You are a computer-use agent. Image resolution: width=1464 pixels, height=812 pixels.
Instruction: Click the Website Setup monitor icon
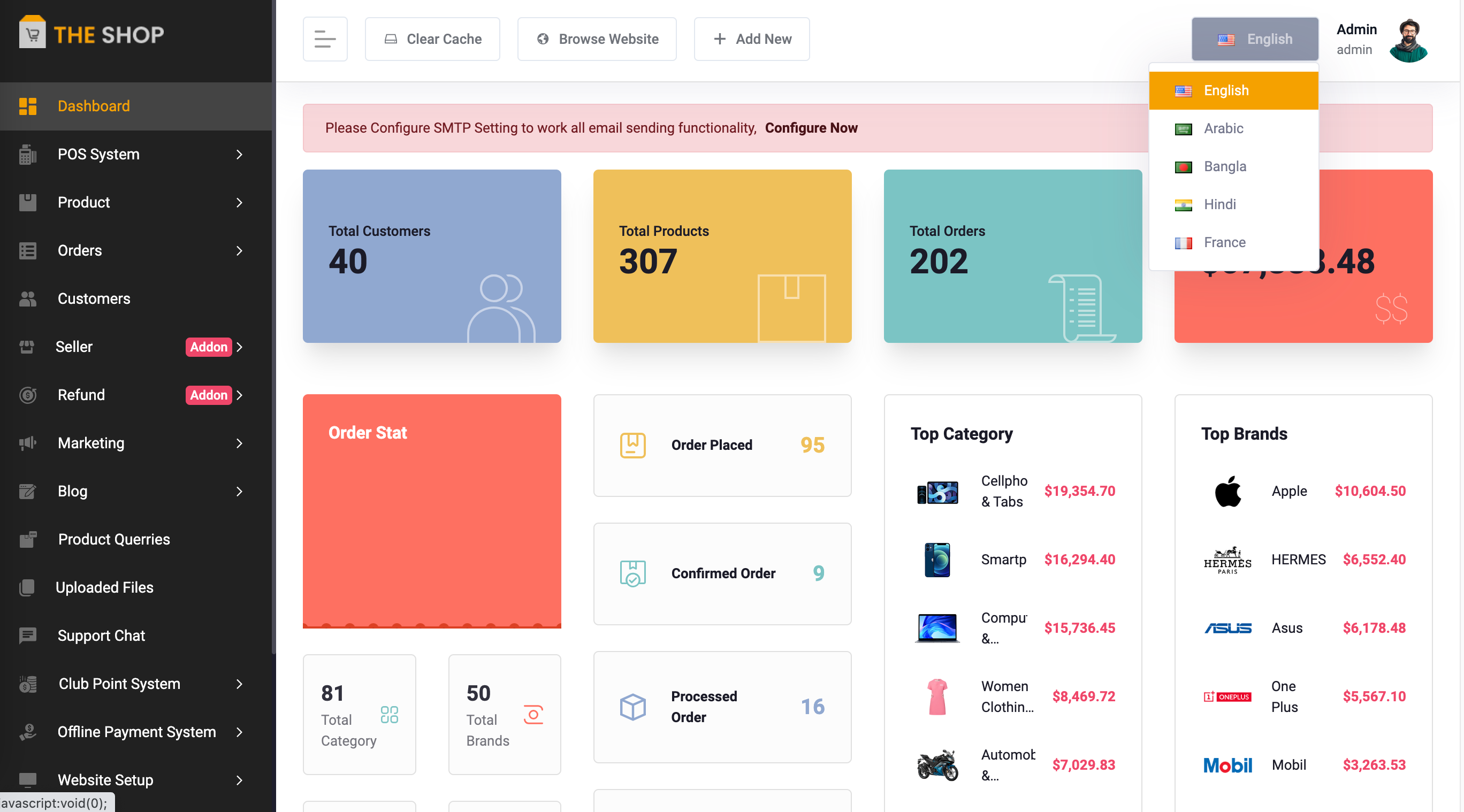coord(27,779)
